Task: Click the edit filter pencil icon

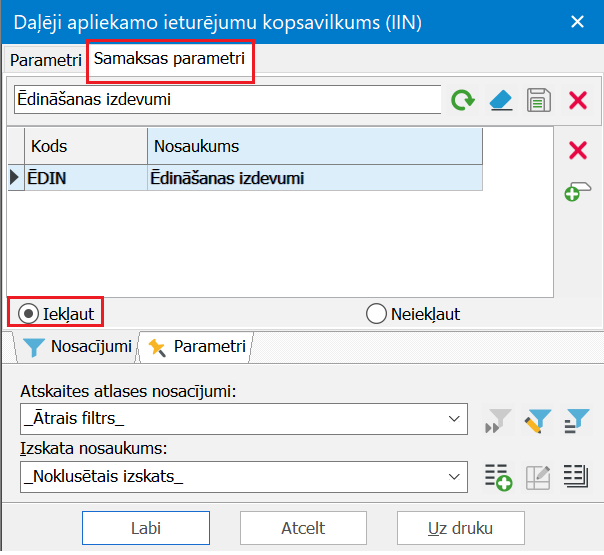Action: pyautogui.click(x=538, y=421)
